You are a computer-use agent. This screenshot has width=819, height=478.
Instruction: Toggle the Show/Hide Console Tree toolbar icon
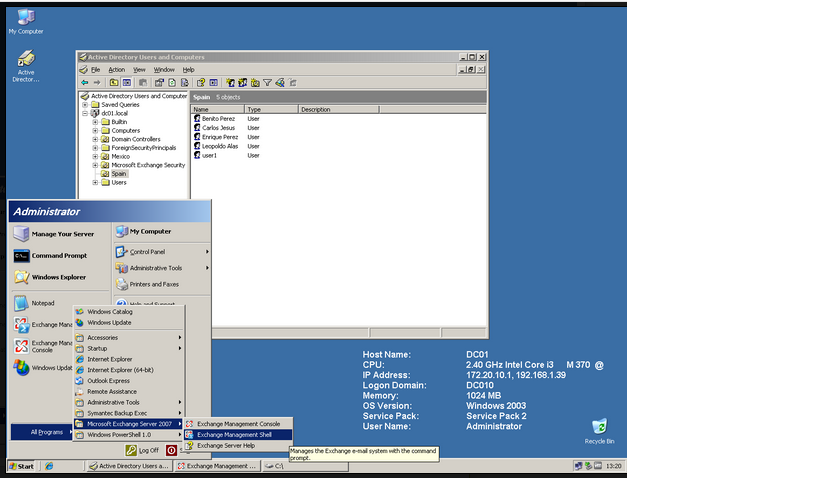pyautogui.click(x=126, y=83)
